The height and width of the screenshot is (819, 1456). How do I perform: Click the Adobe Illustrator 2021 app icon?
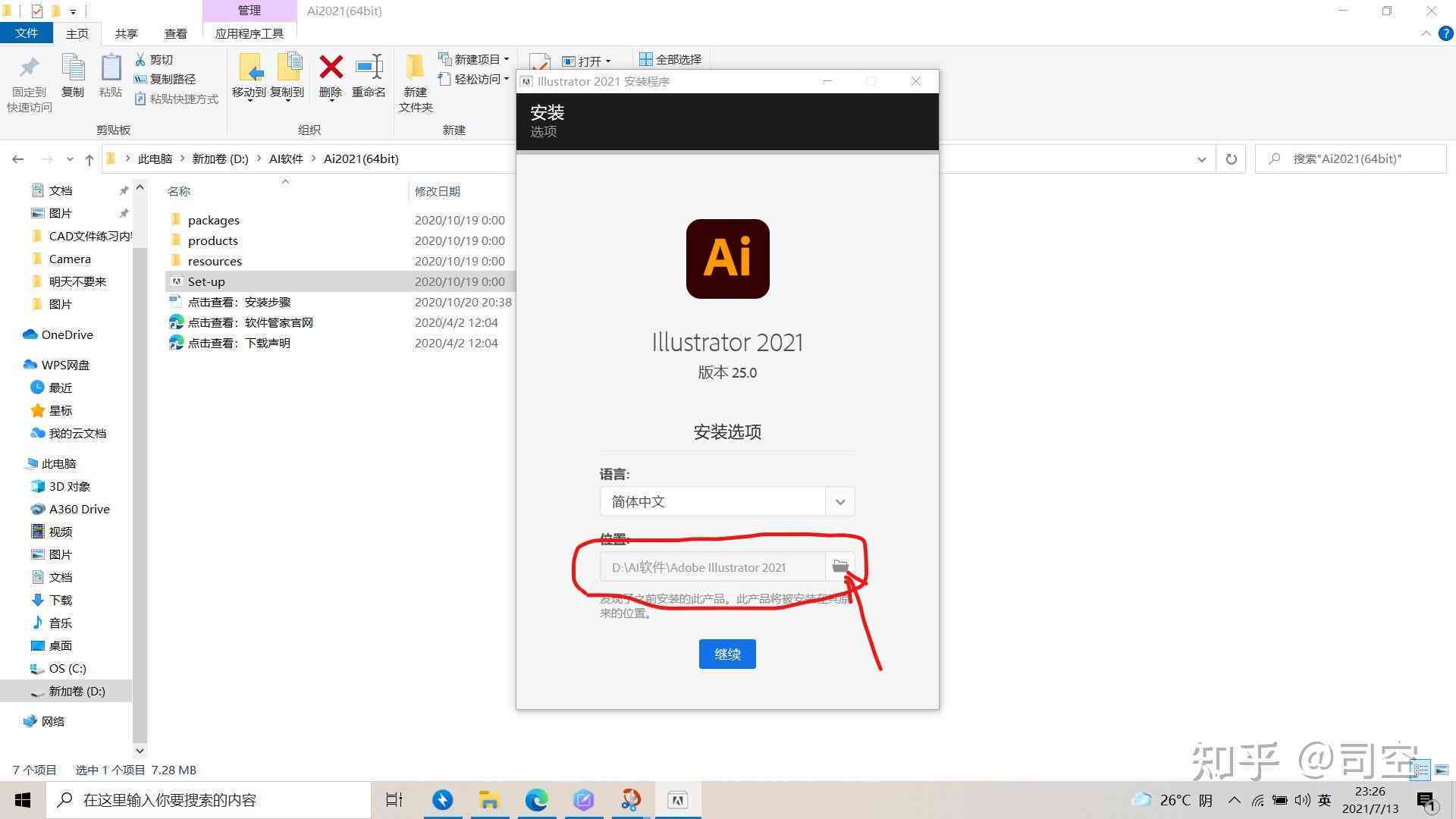tap(727, 259)
